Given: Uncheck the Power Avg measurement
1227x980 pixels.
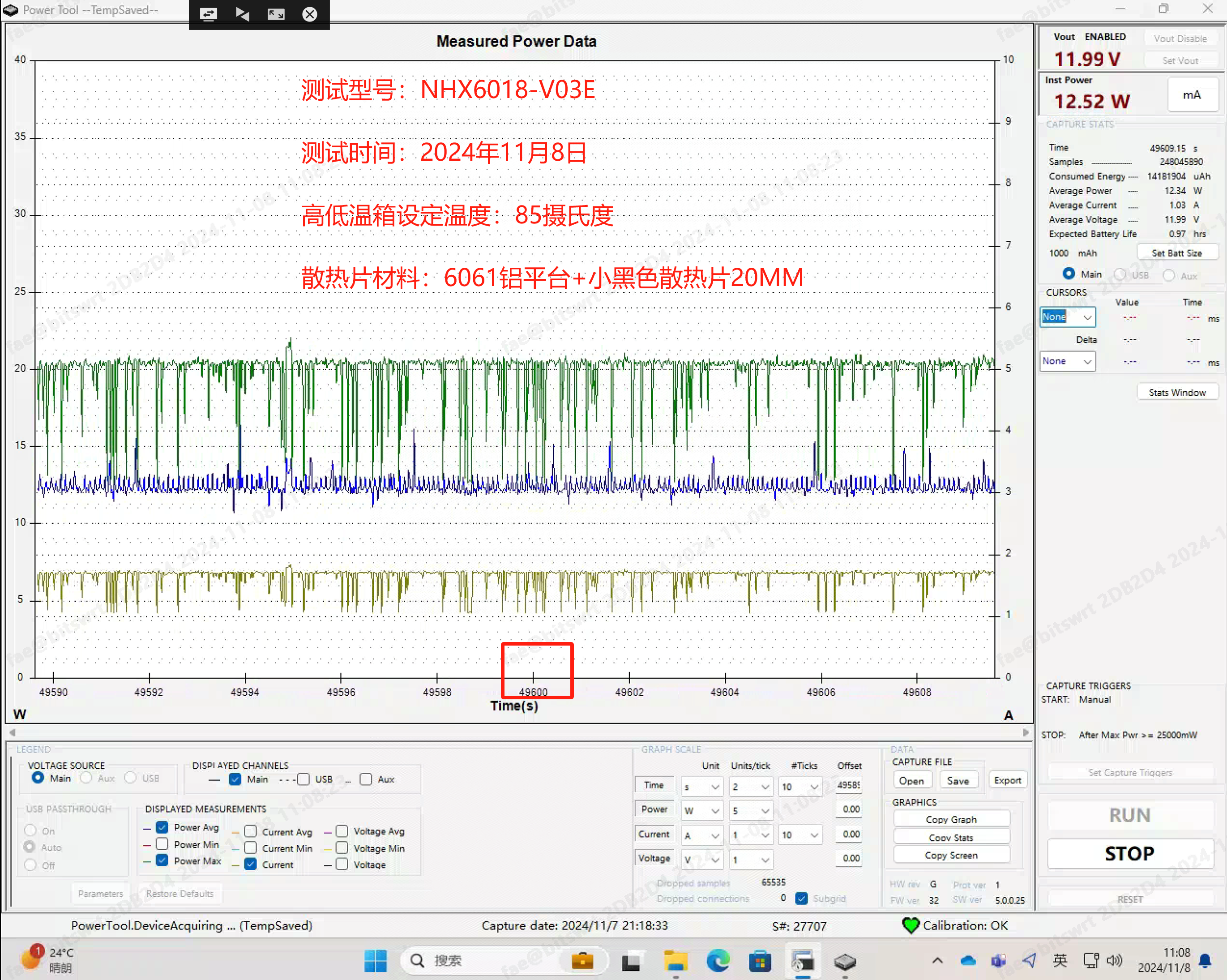Looking at the screenshot, I should (x=162, y=827).
